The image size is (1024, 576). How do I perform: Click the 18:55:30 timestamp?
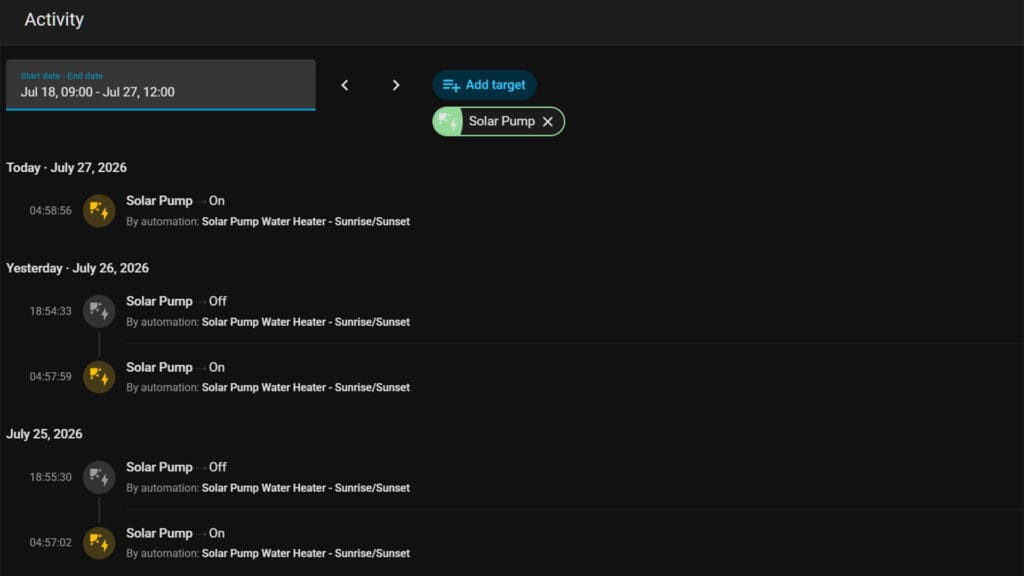click(50, 477)
